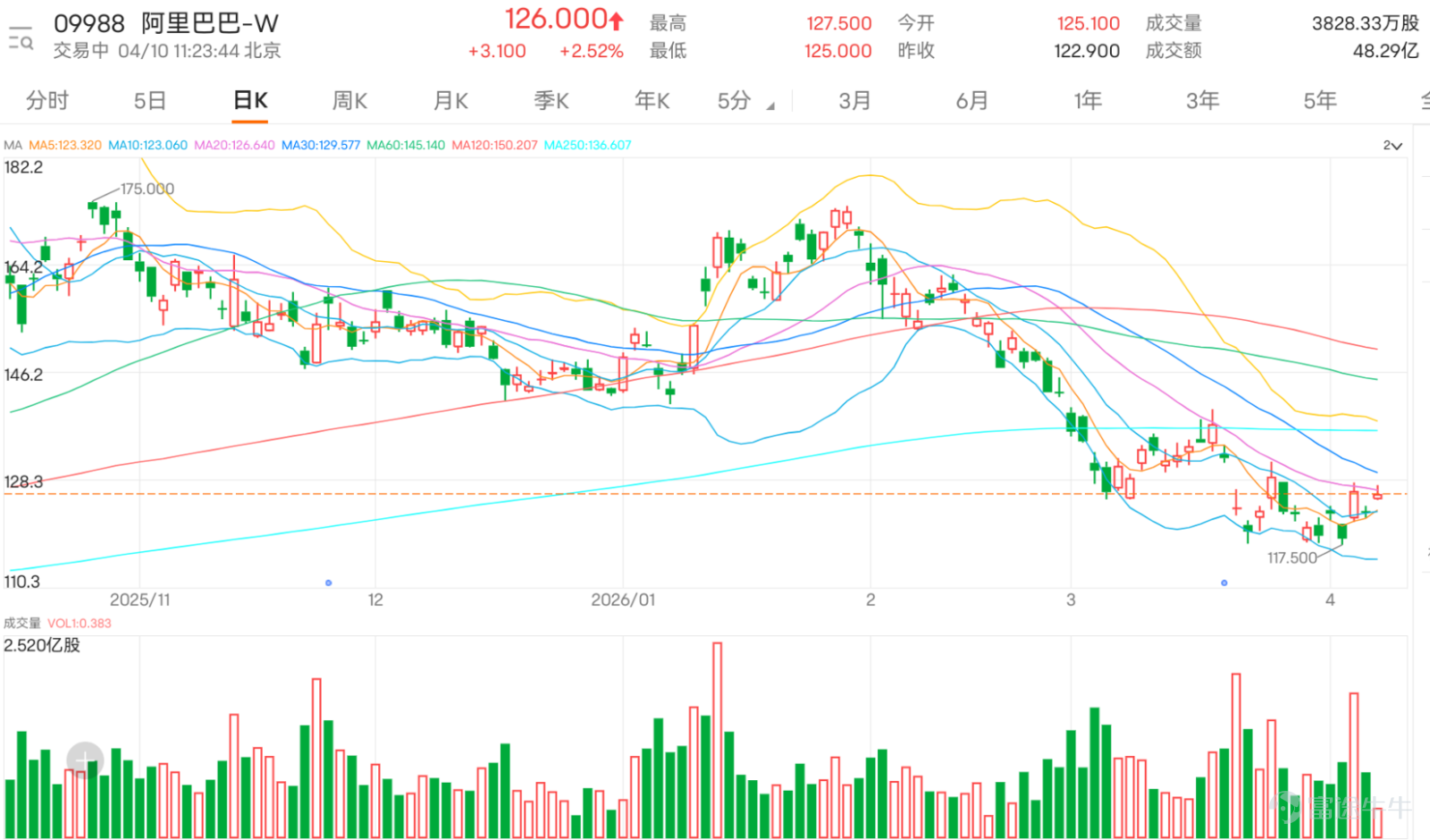
Task: Click the MA label before MA5
Action: pos(13,145)
